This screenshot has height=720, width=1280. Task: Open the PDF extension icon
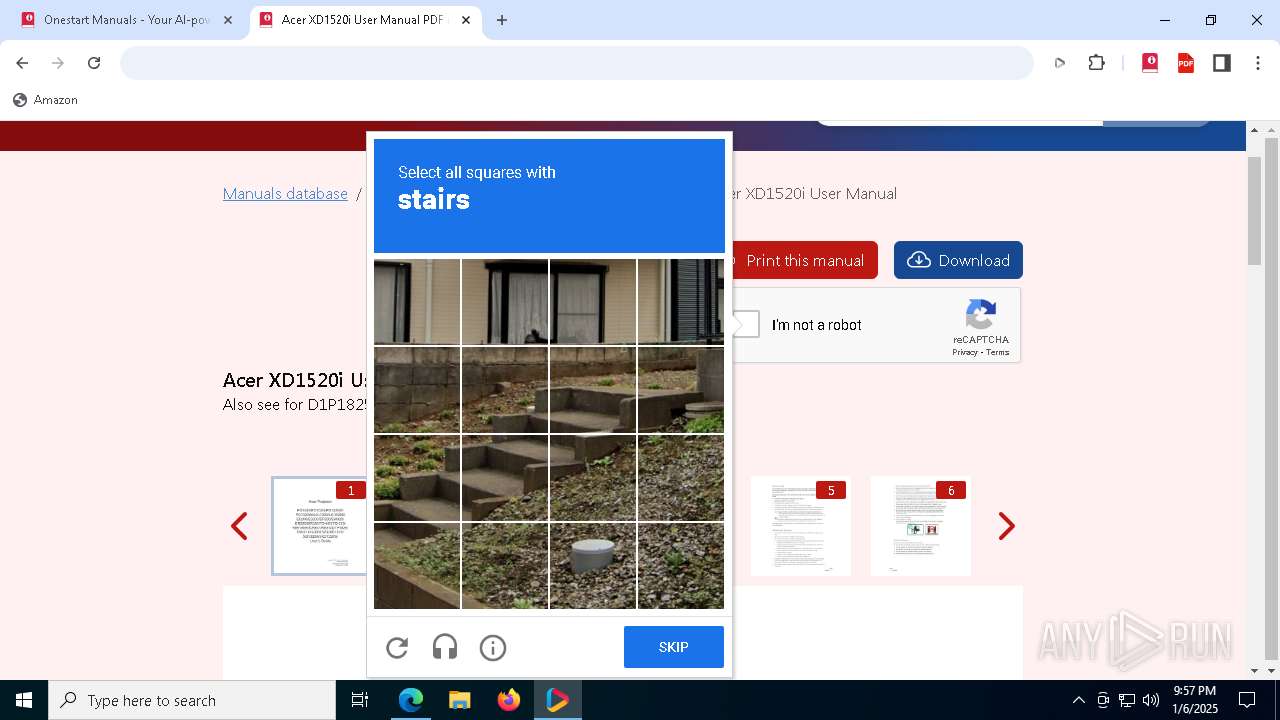click(x=1186, y=63)
